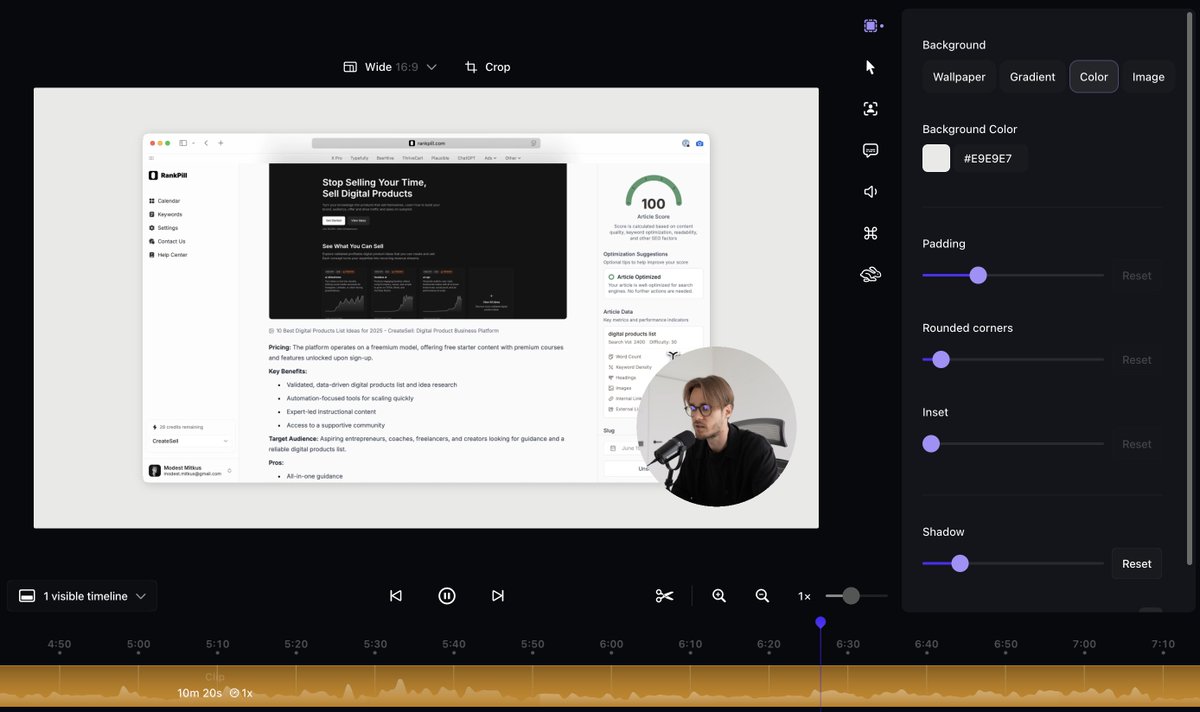Pause the video playback
Screen dimensions: 1200x712
(x=447, y=596)
